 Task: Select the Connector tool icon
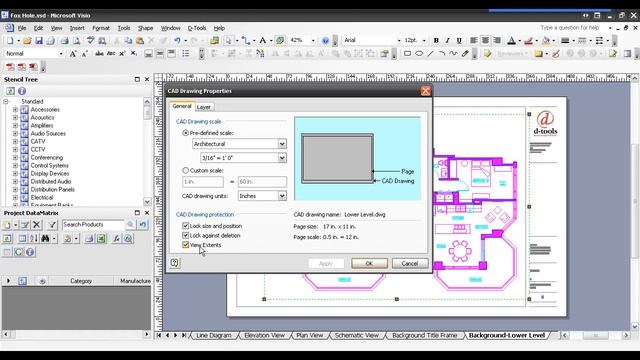click(245, 40)
